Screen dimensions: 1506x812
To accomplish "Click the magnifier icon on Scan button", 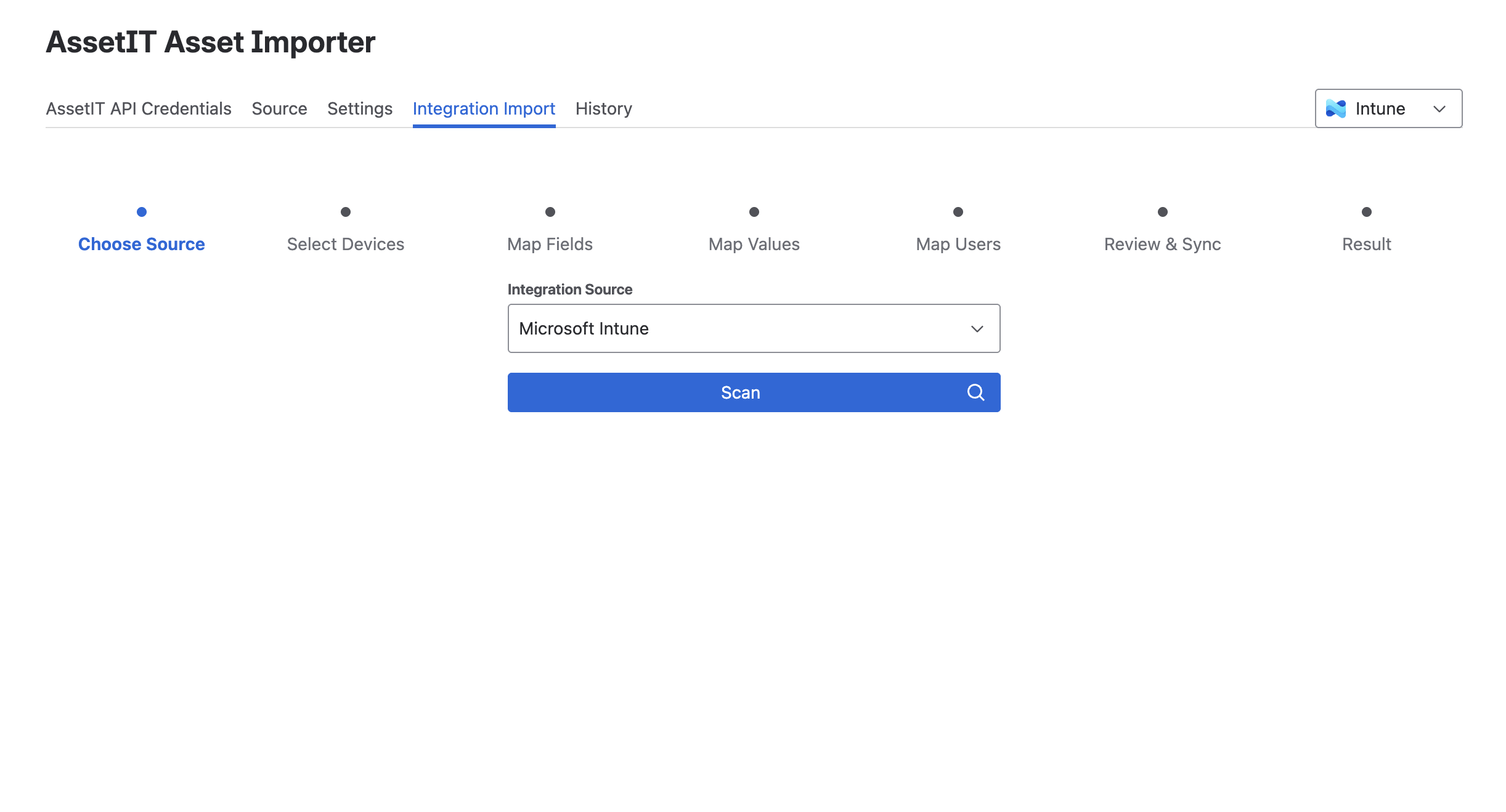I will [x=975, y=392].
